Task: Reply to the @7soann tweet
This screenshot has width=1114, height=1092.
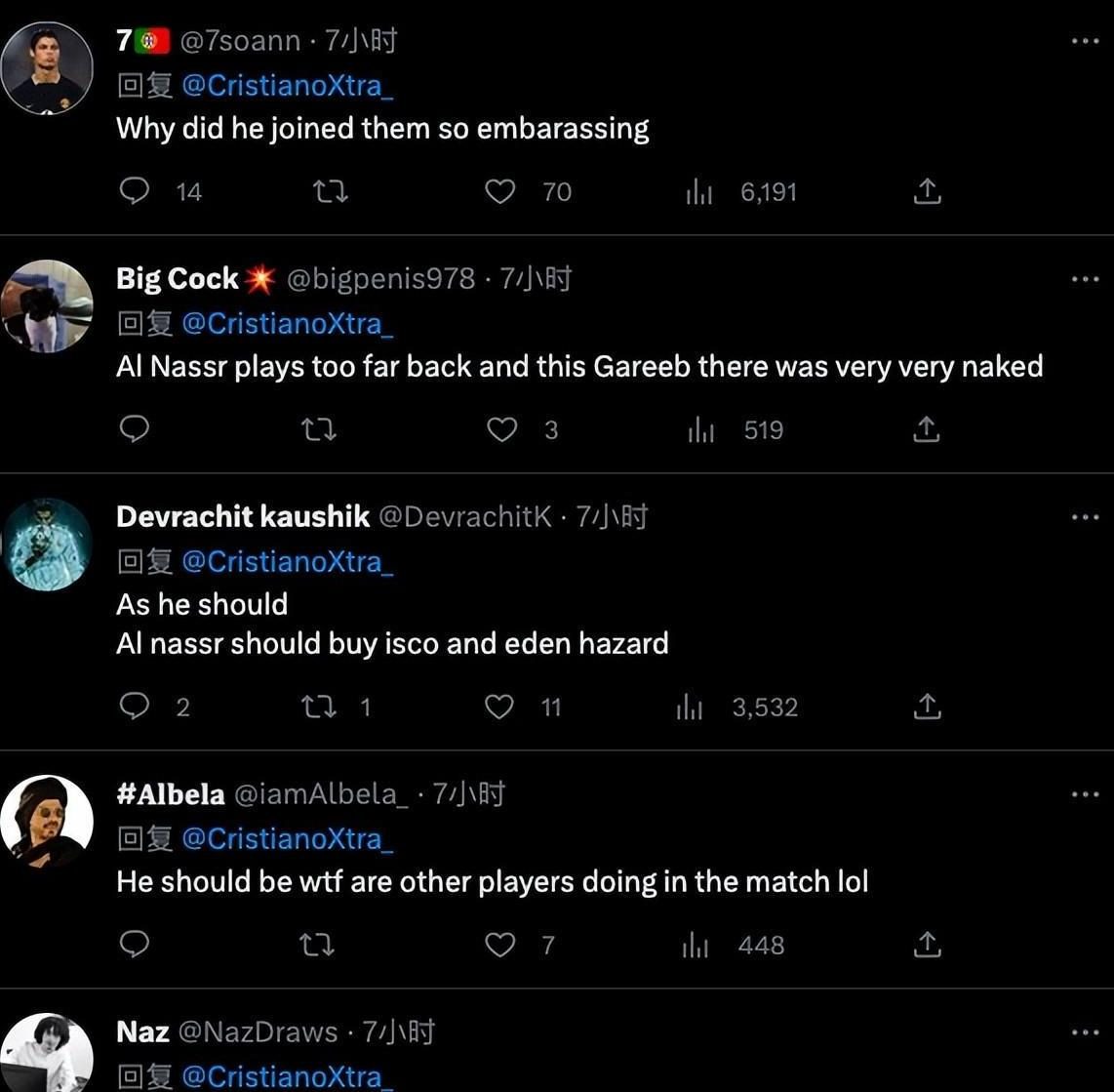Action: [x=135, y=190]
